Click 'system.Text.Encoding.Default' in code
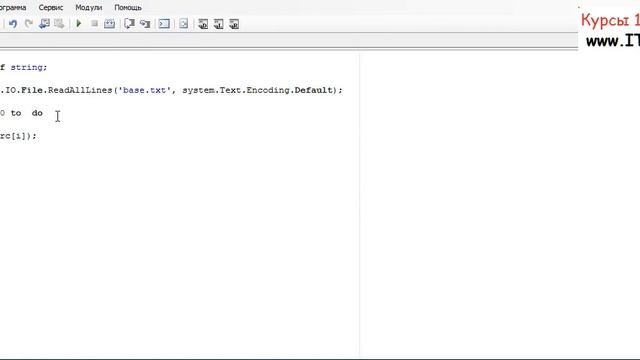Image resolution: width=640 pixels, height=360 pixels. pyautogui.click(x=258, y=90)
